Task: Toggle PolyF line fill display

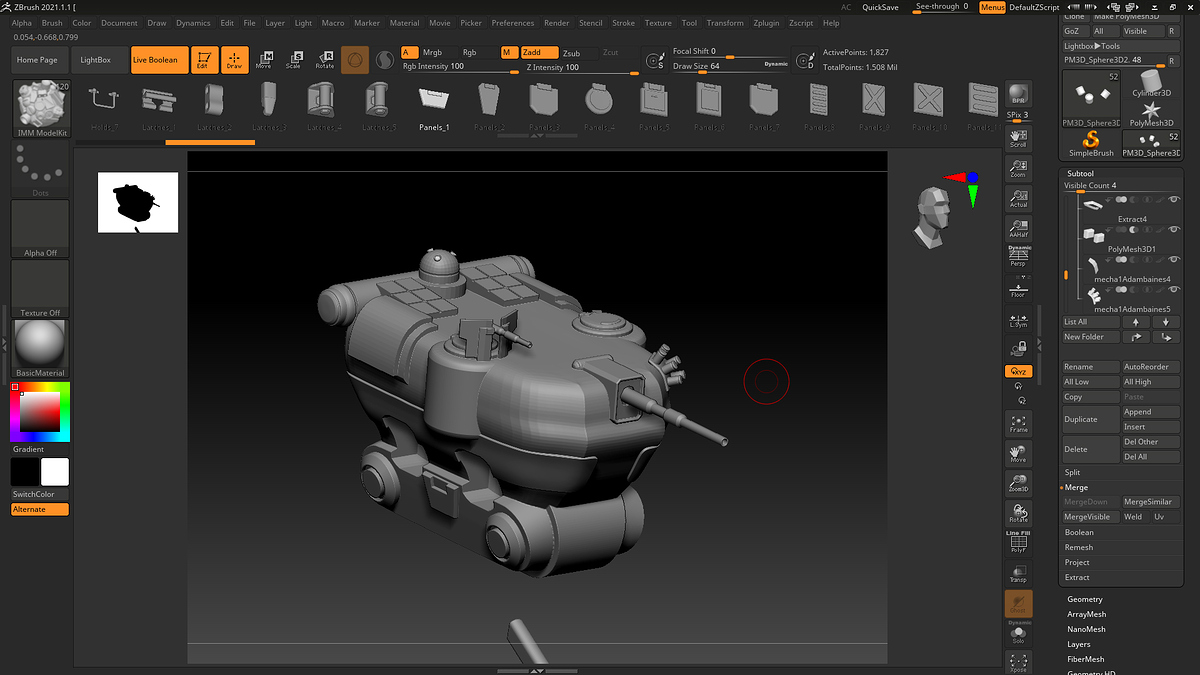Action: (1018, 542)
